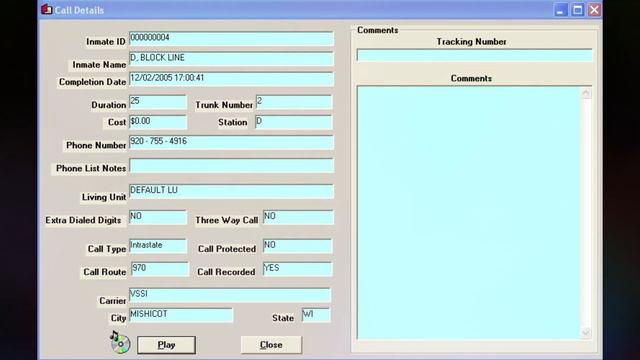The height and width of the screenshot is (360, 640).
Task: Click the Tracking Number input box
Action: pos(474,55)
